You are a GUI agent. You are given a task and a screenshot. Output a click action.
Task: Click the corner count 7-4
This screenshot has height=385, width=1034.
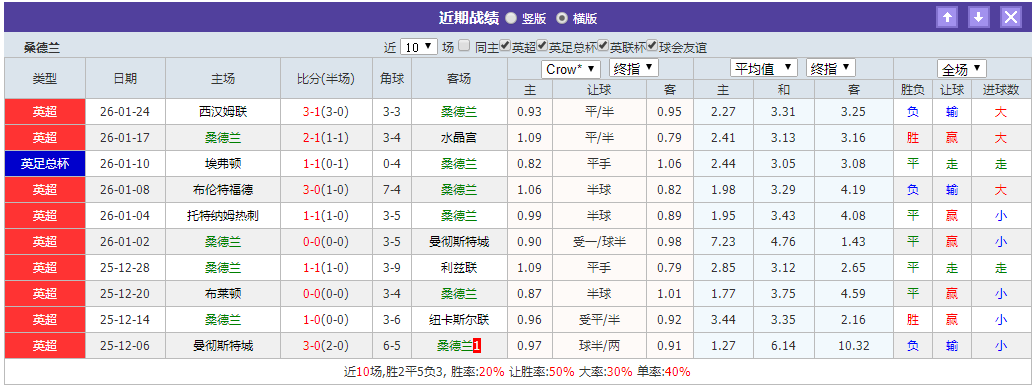392,190
